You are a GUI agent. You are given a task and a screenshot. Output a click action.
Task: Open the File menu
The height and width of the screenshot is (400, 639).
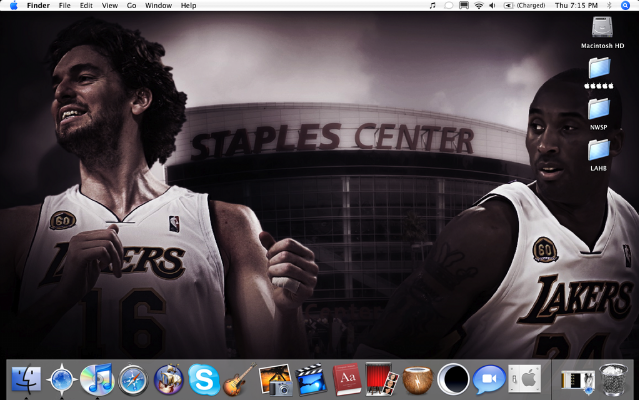click(64, 6)
